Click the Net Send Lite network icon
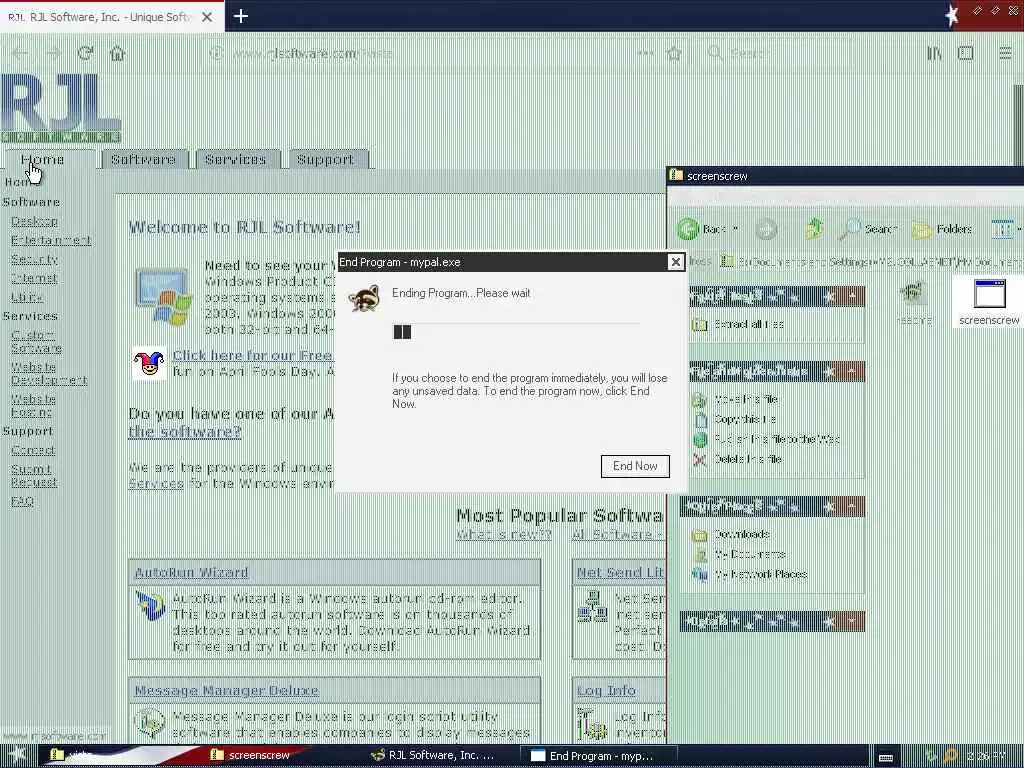The image size is (1024, 768). coord(593,606)
